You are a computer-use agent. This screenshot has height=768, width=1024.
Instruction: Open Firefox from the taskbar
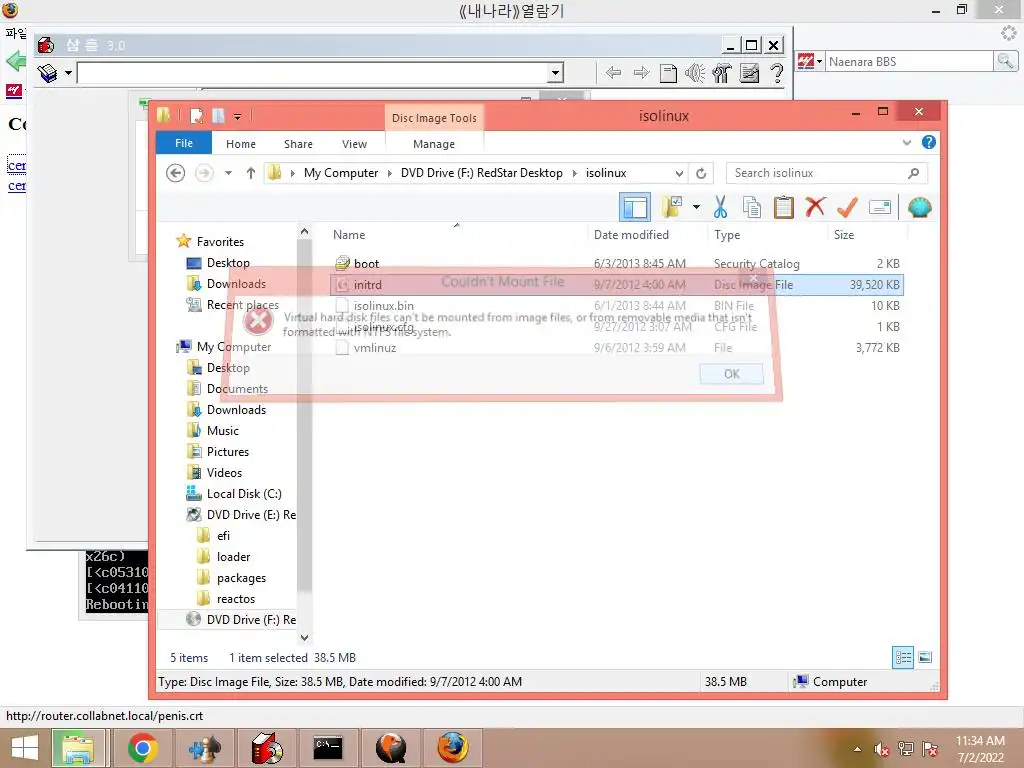[452, 748]
